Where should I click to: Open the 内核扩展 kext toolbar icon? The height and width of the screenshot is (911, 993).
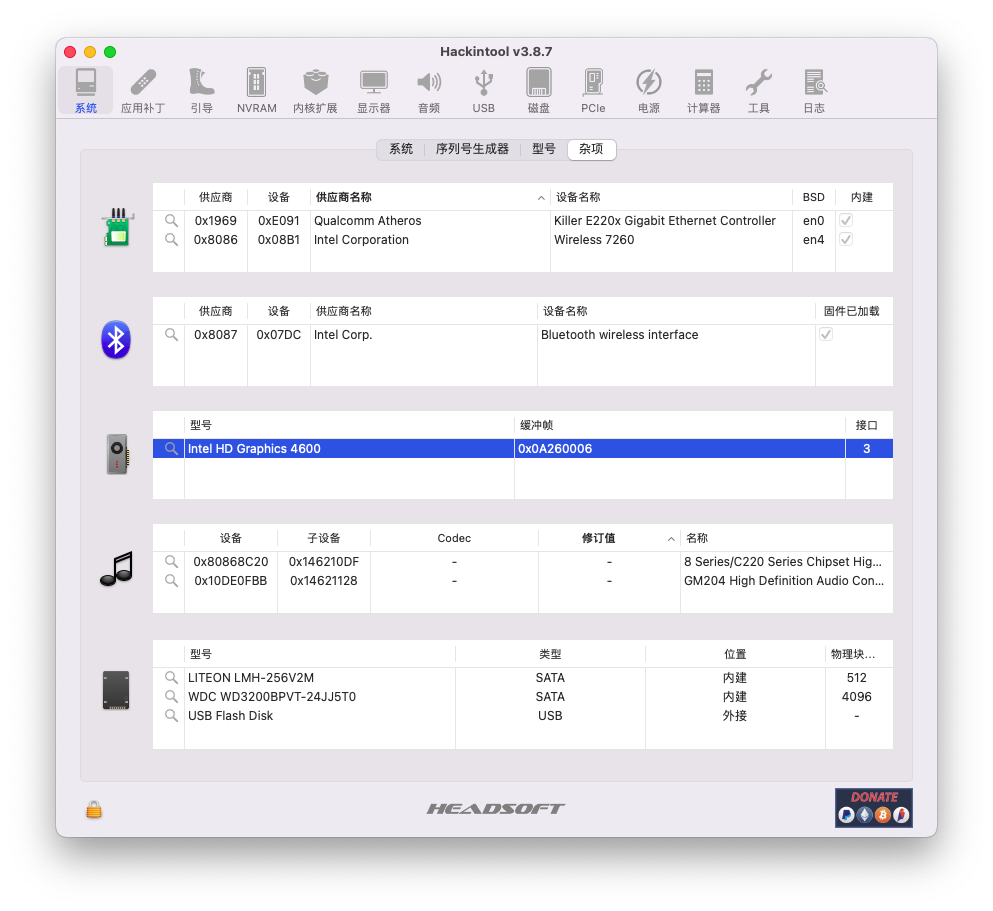pos(315,91)
